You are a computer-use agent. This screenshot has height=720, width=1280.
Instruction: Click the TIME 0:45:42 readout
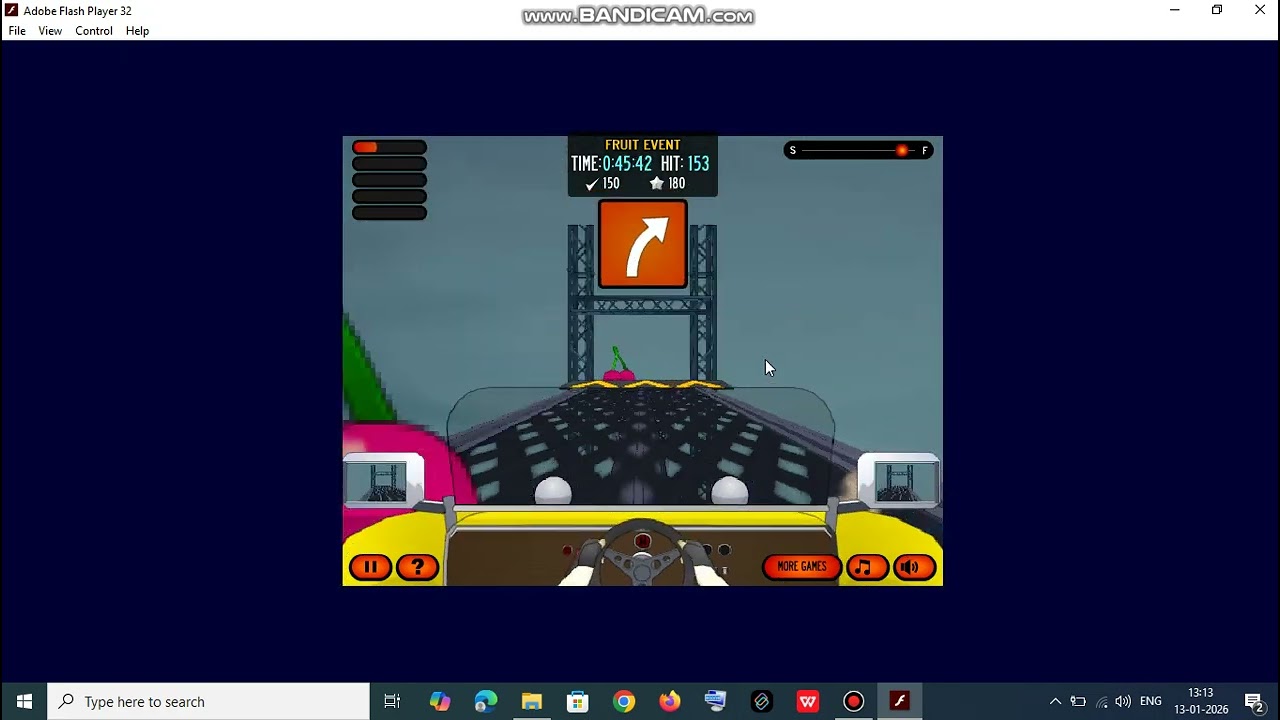[612, 164]
